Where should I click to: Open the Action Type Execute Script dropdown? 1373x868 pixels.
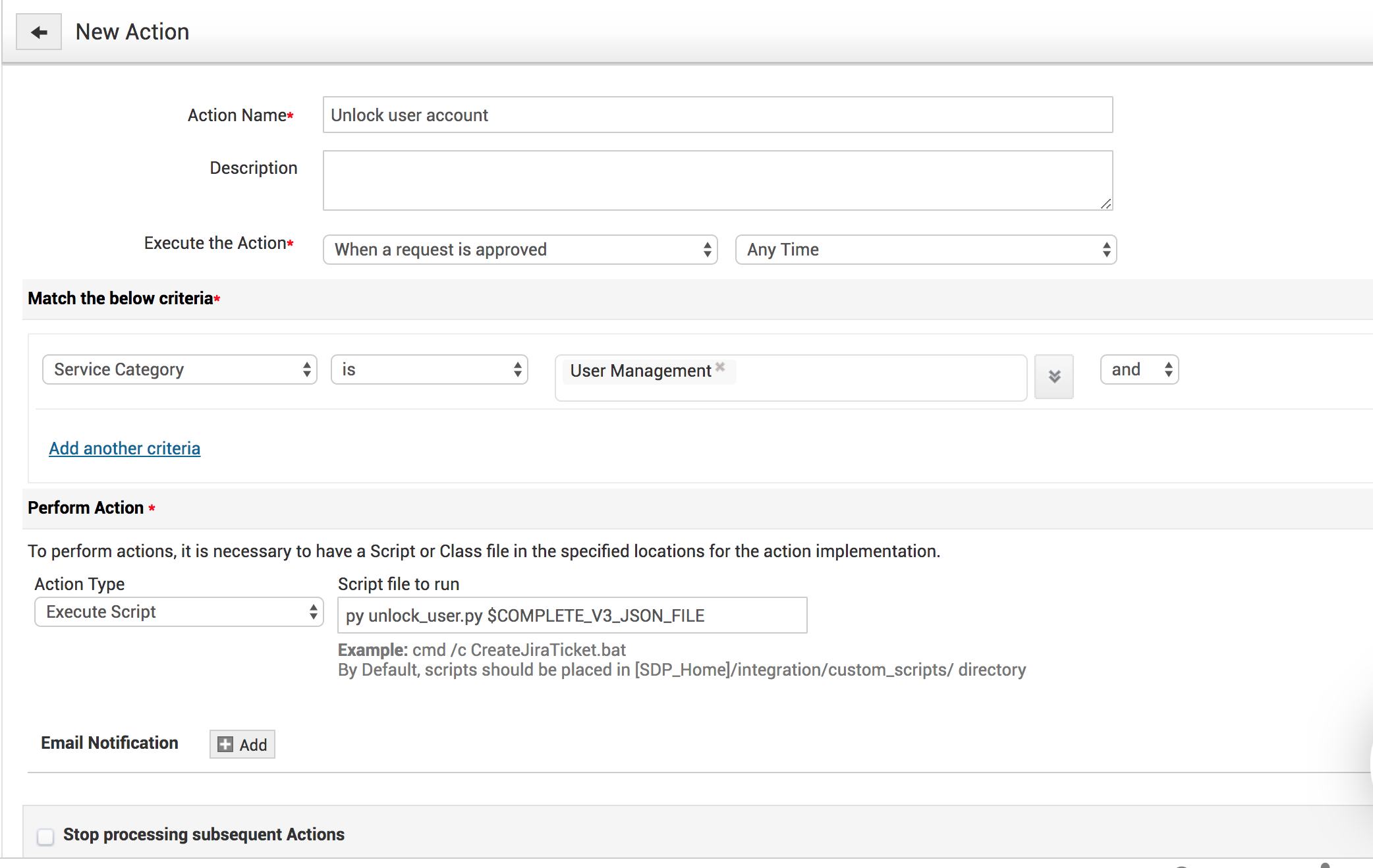click(x=179, y=612)
